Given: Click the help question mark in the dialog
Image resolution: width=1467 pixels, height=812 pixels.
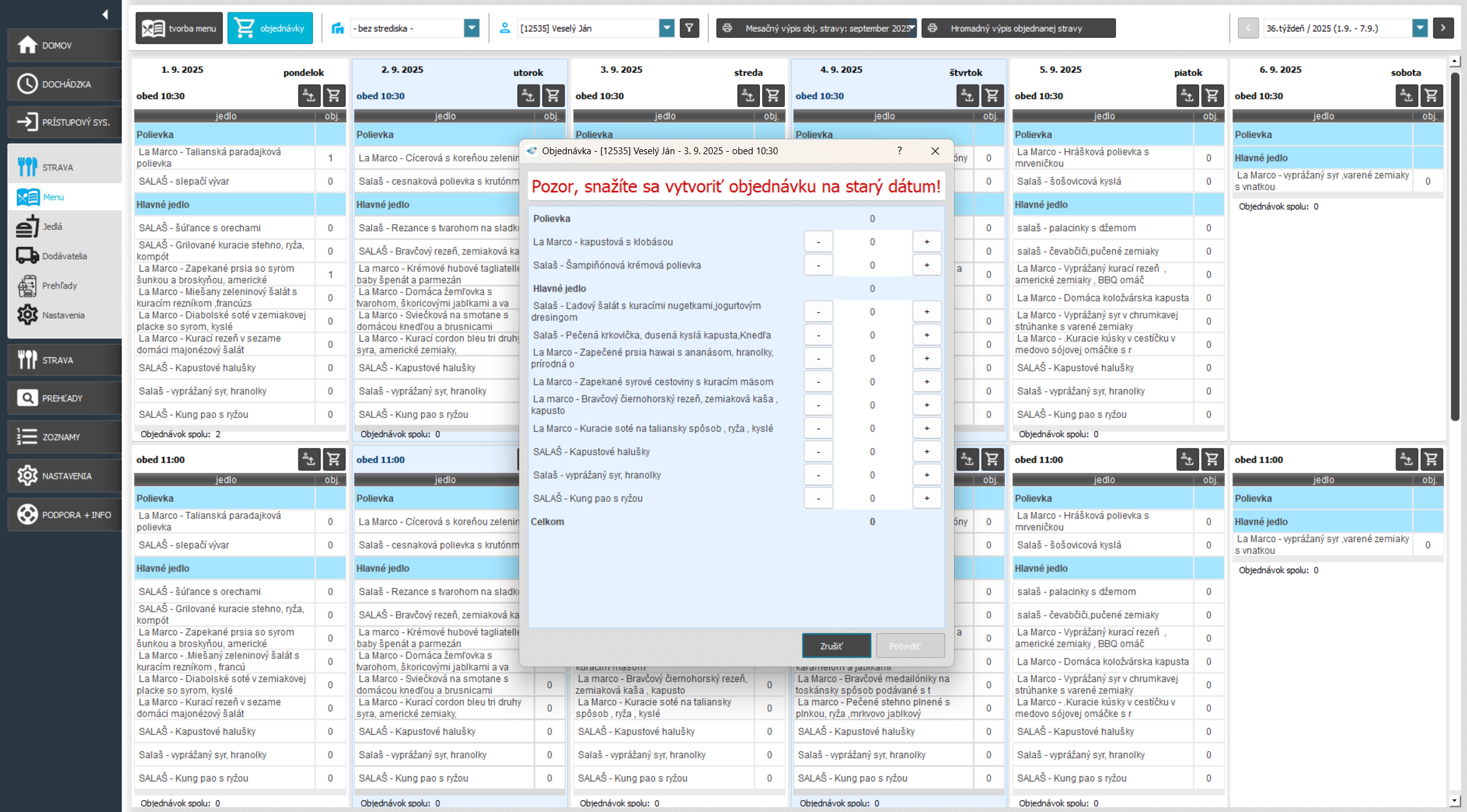Looking at the screenshot, I should tap(899, 151).
